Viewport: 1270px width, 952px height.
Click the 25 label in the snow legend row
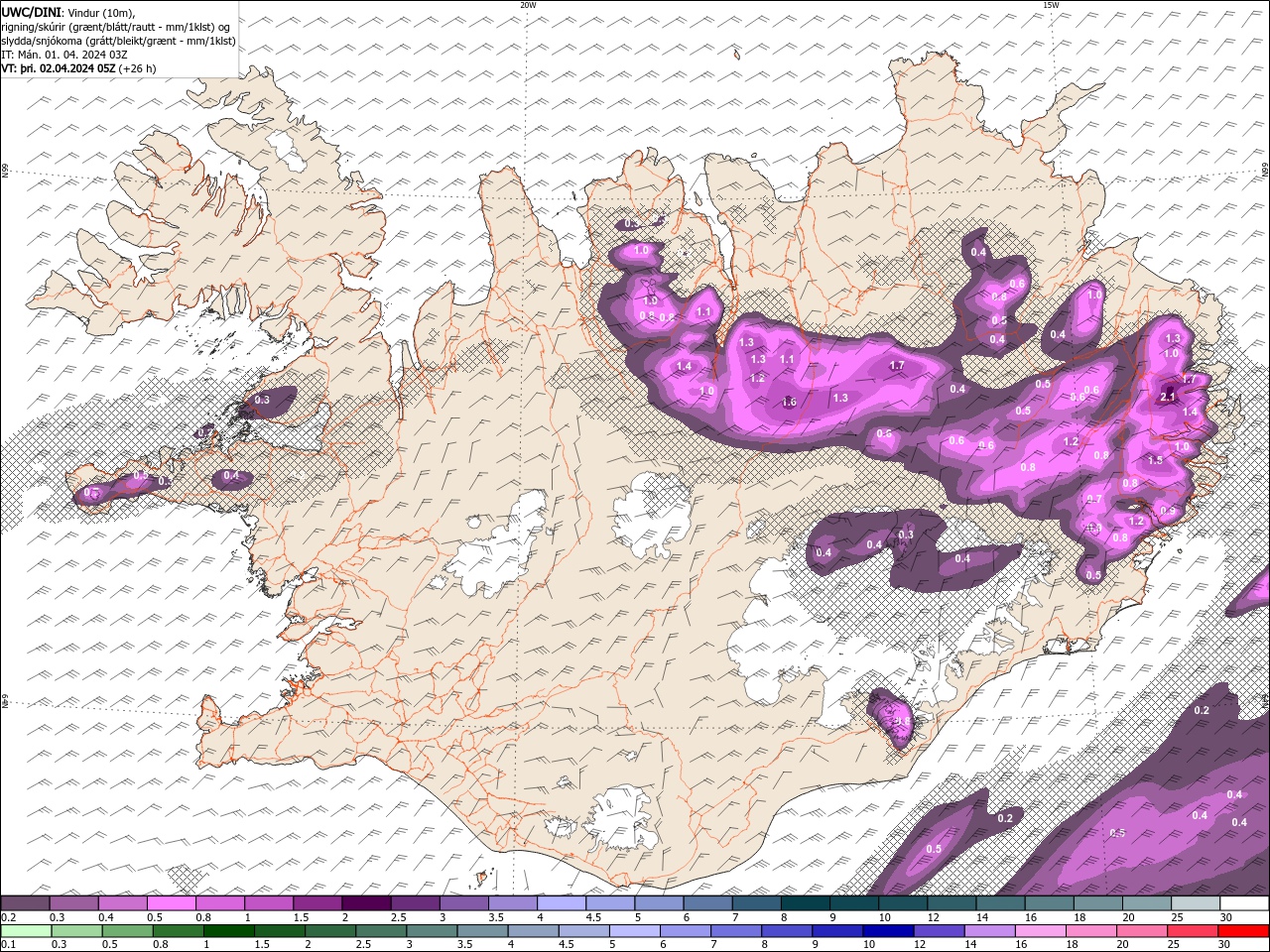click(x=1178, y=917)
